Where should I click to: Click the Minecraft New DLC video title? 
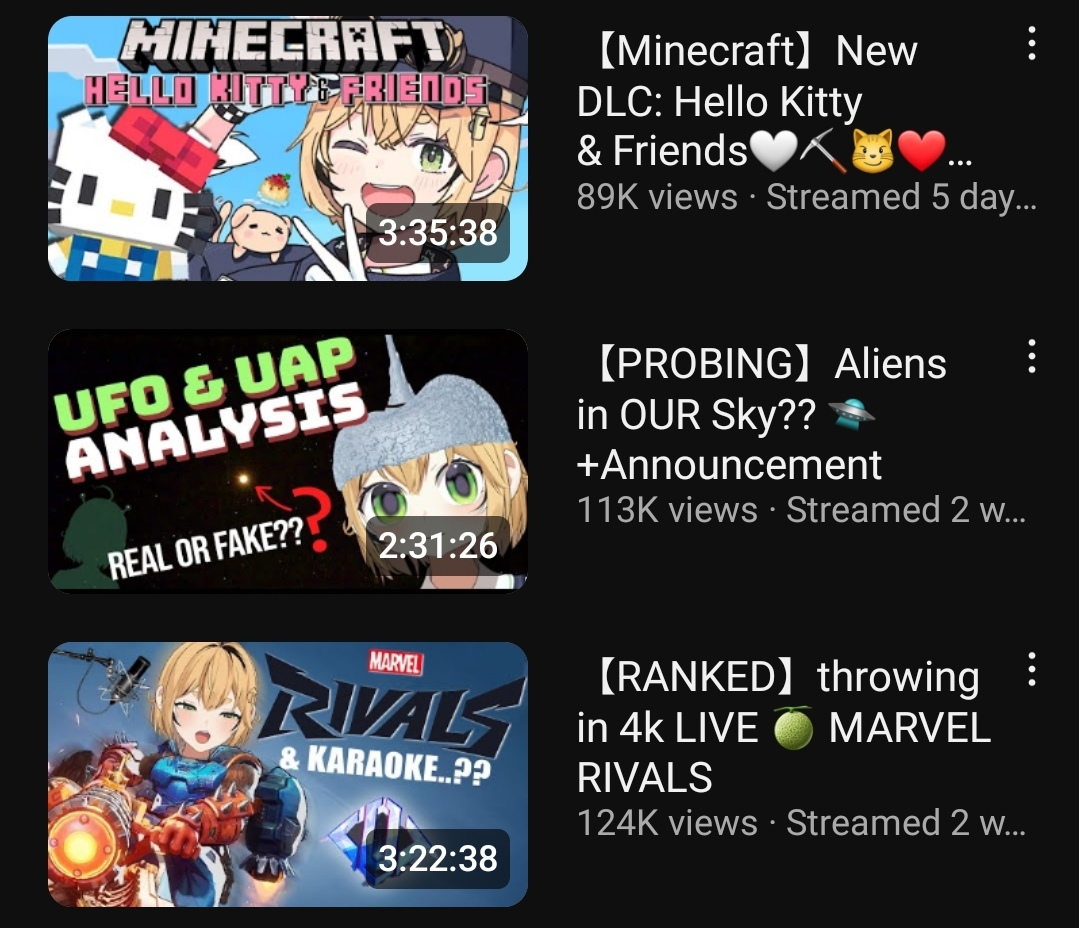click(774, 100)
